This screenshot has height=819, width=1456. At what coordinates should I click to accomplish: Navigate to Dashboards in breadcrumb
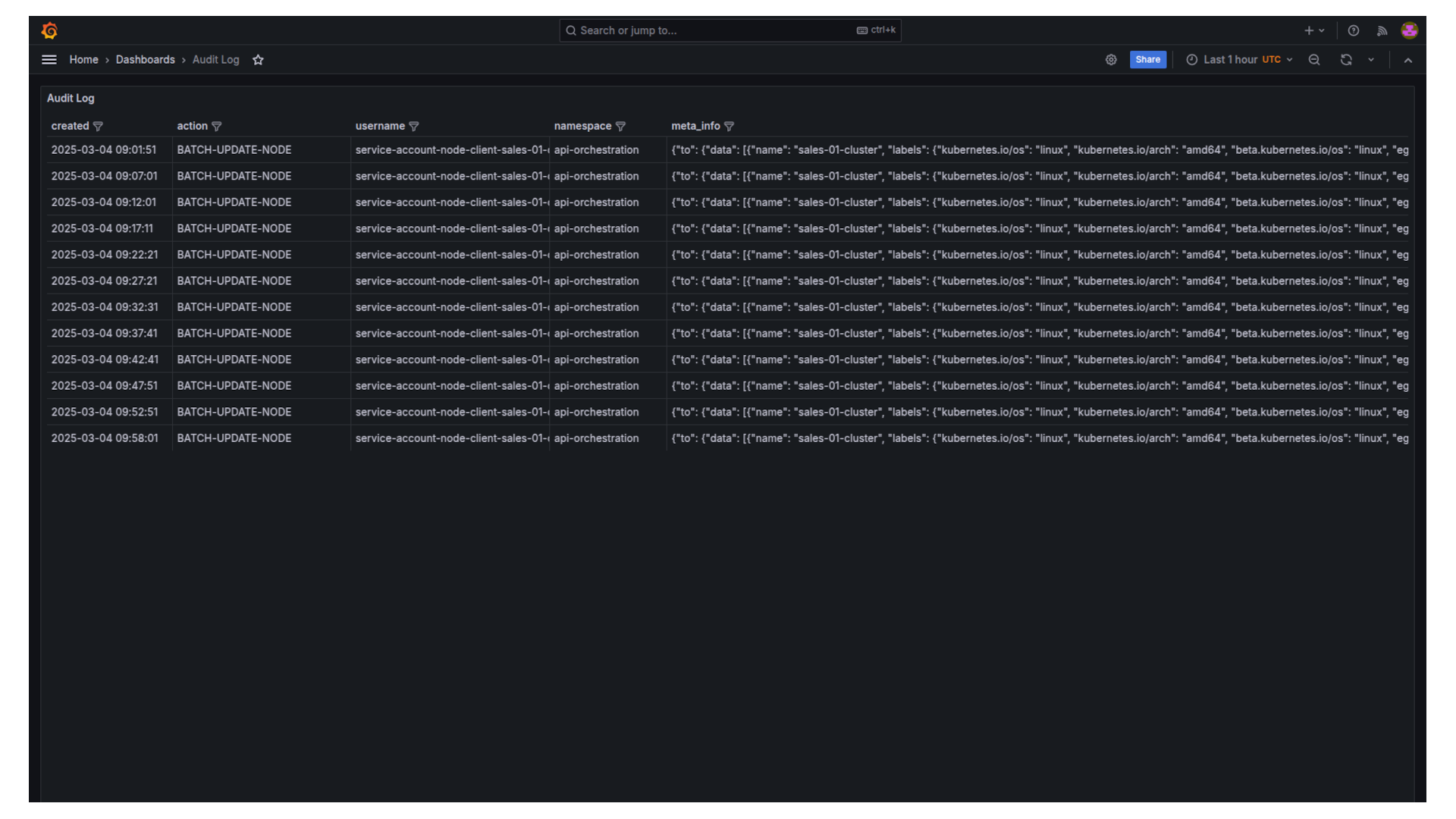click(146, 59)
